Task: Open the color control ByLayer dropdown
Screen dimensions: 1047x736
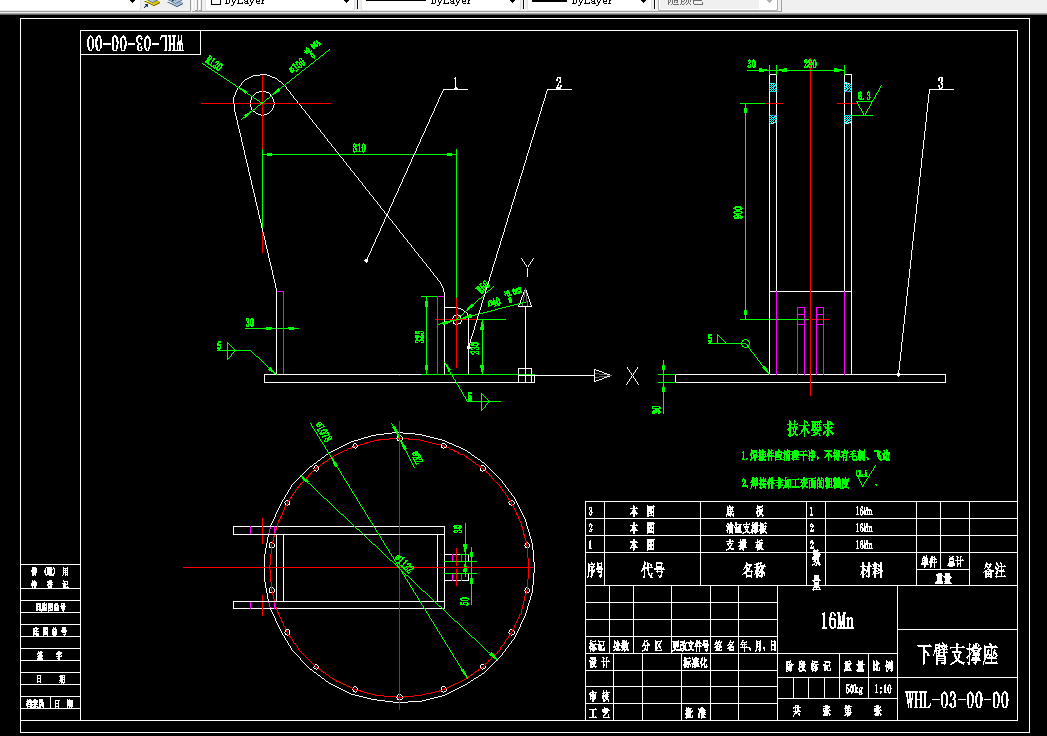Action: 280,3
